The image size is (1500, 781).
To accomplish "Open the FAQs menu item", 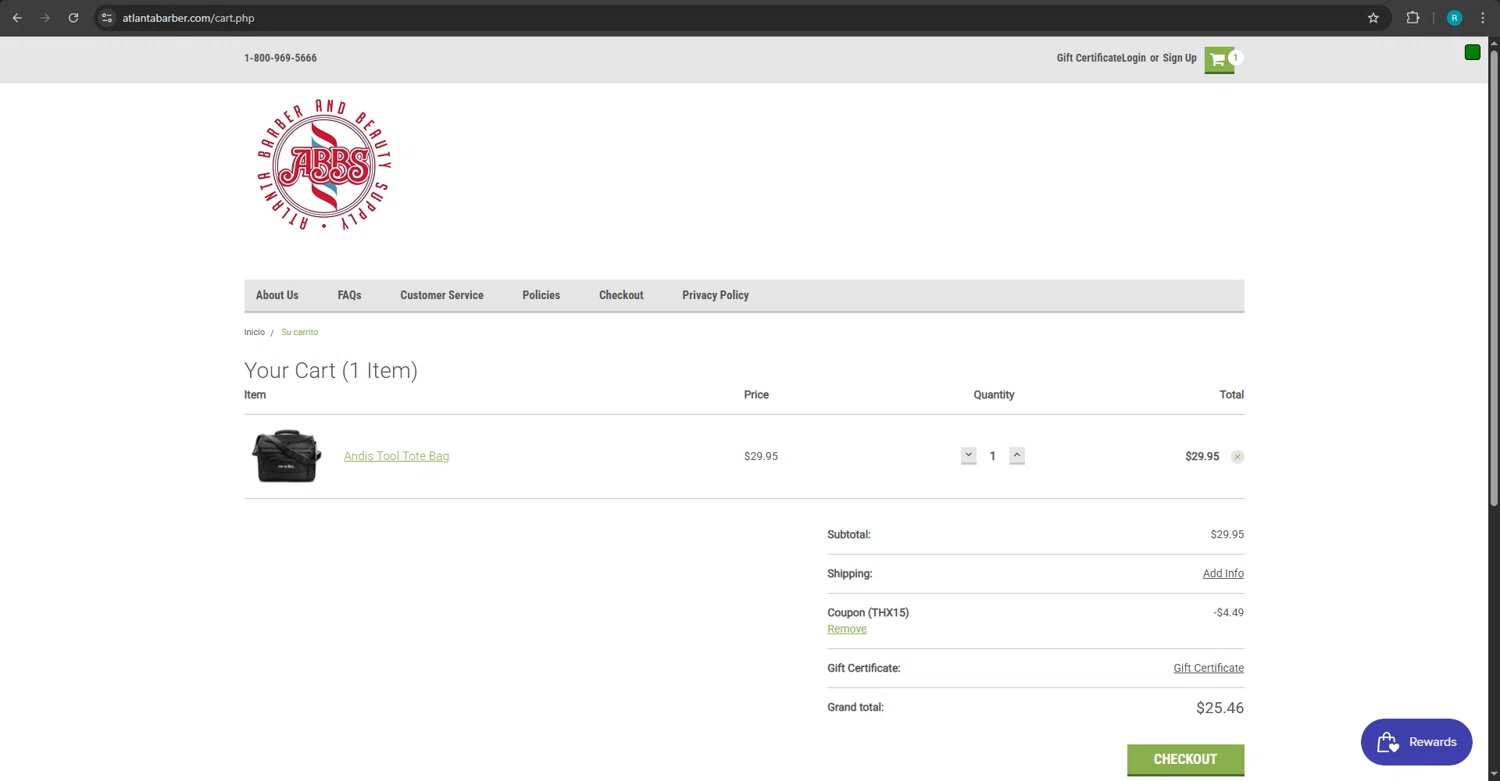I will click(349, 295).
